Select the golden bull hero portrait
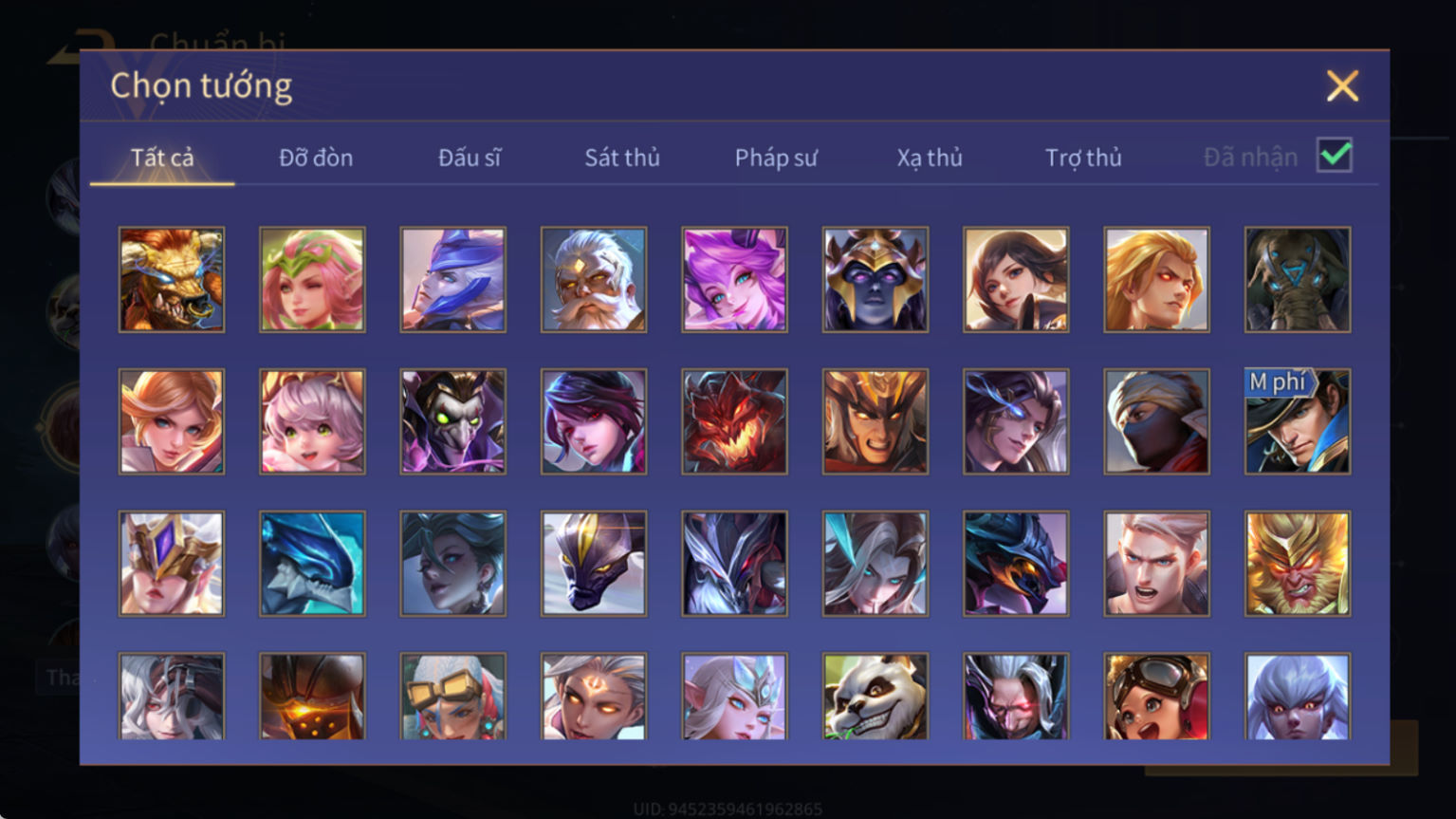The height and width of the screenshot is (819, 1456). point(172,279)
